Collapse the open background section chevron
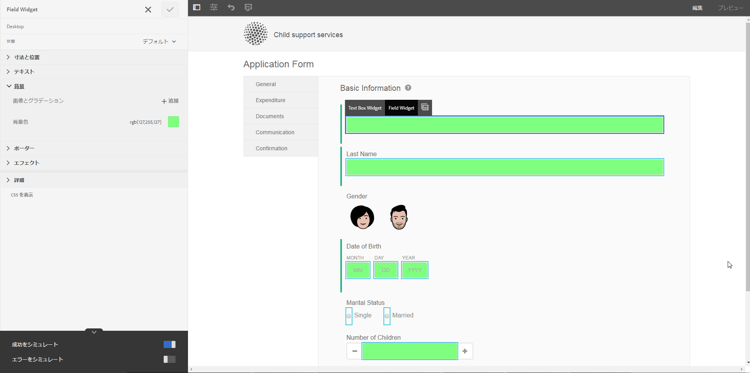This screenshot has width=750, height=373. coord(9,86)
